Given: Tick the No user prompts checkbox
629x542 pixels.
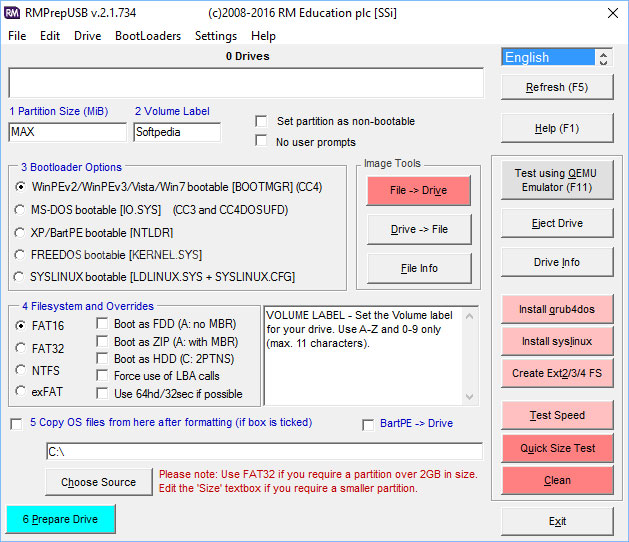Looking at the screenshot, I should point(262,142).
